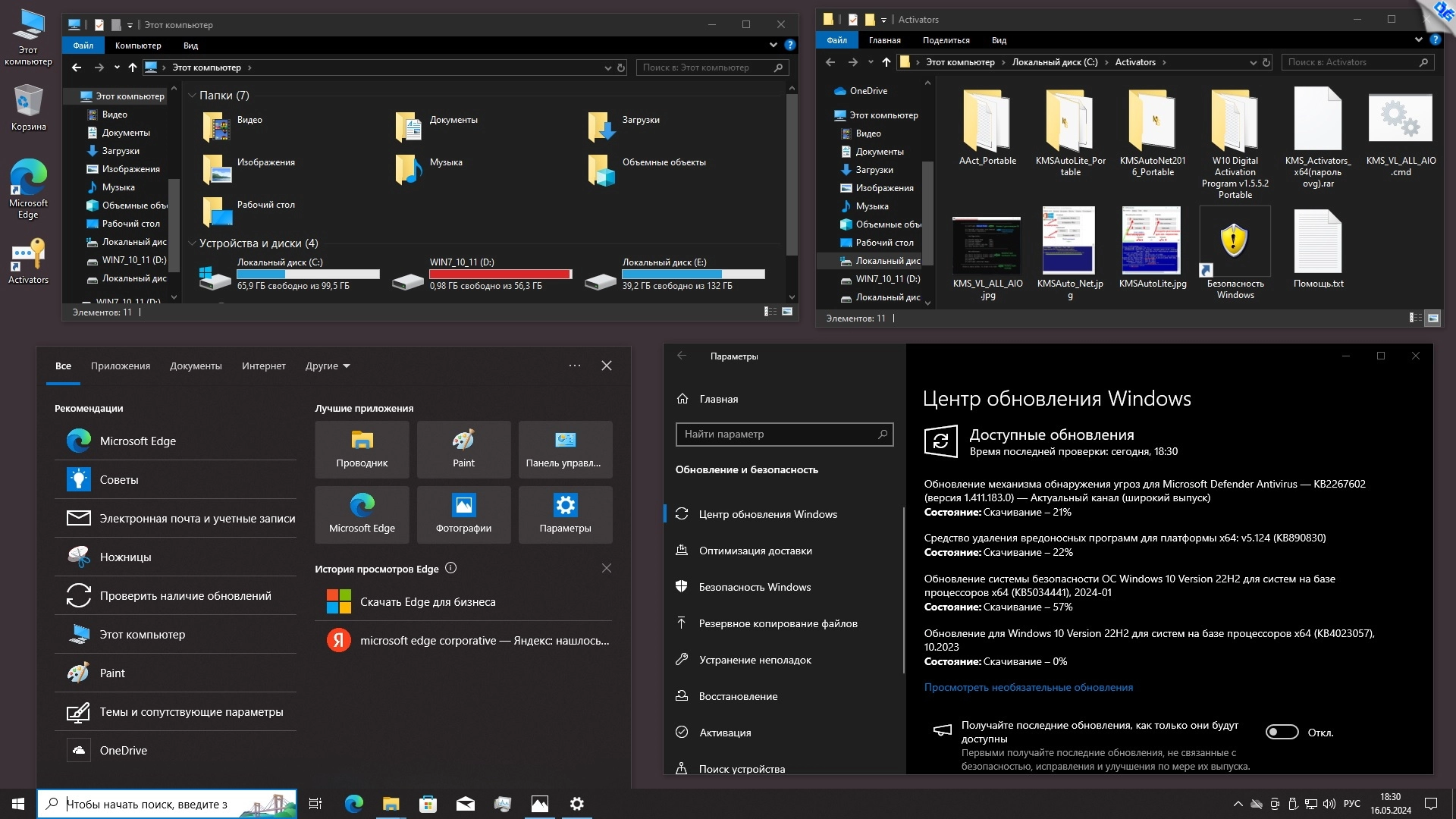Select Приложения search filter tab

tap(121, 366)
